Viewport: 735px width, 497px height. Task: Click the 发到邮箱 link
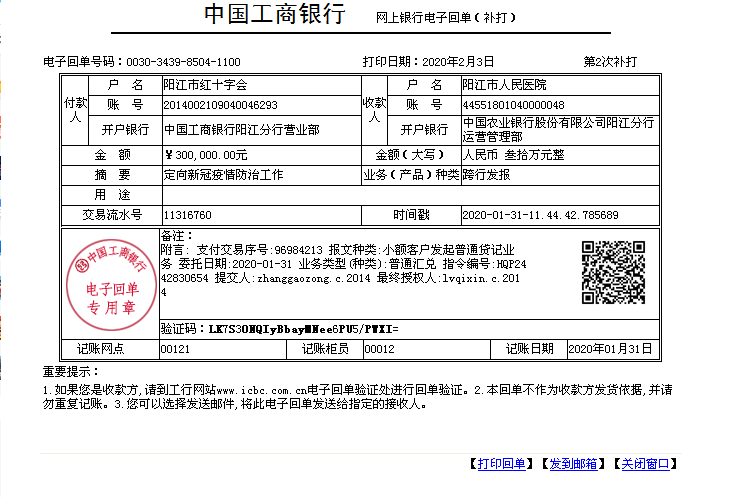pos(574,464)
